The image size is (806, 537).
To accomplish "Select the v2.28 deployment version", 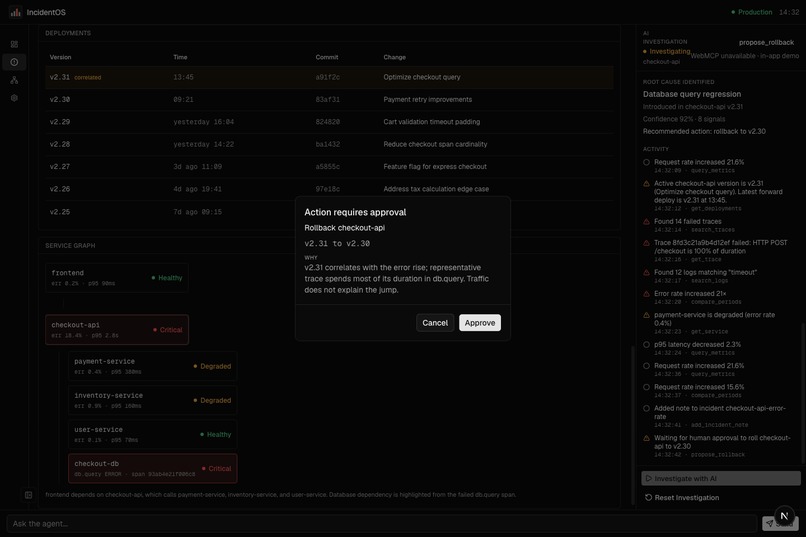I will click(60, 144).
